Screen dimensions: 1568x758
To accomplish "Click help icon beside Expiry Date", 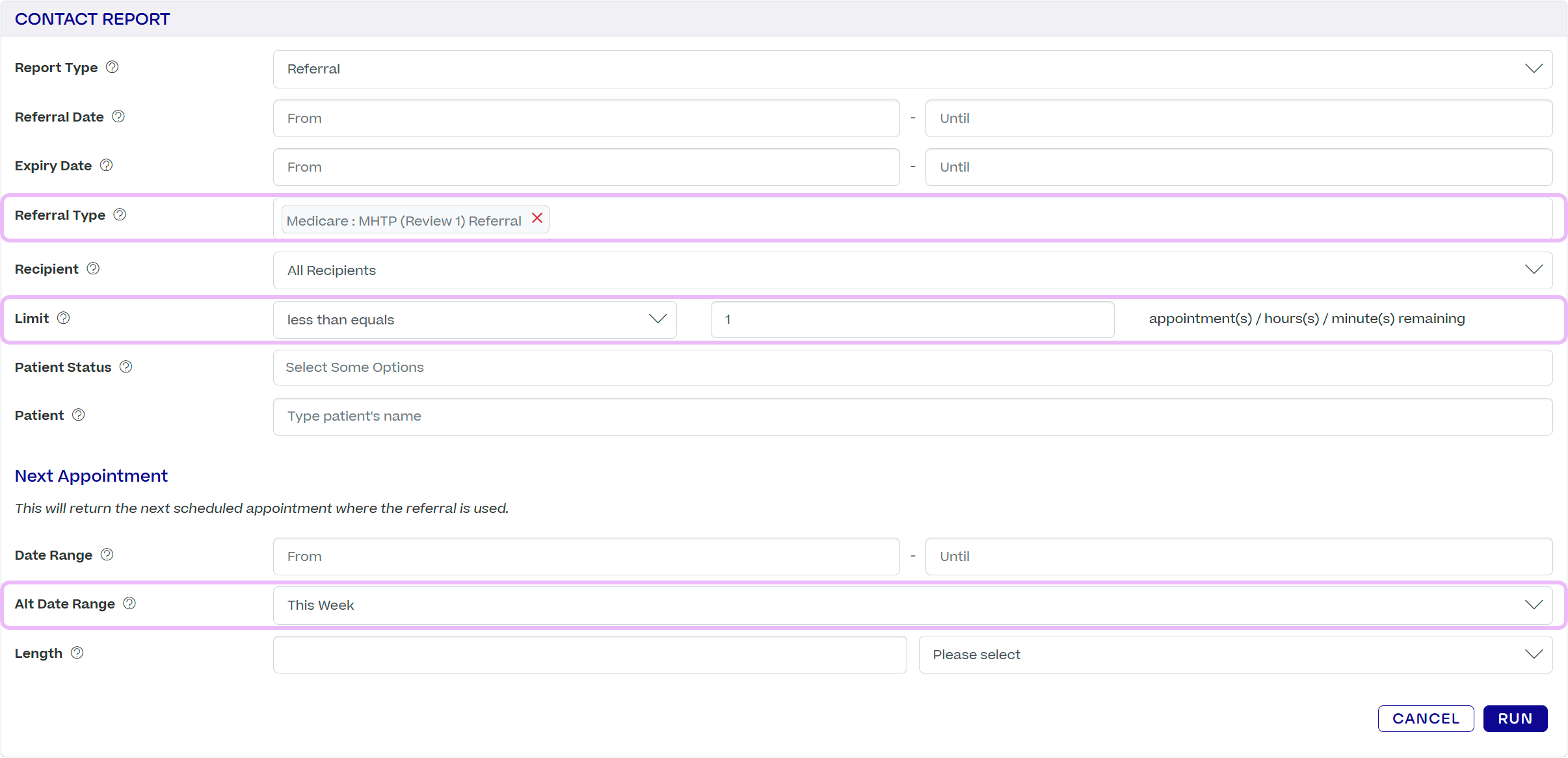I will (x=106, y=165).
